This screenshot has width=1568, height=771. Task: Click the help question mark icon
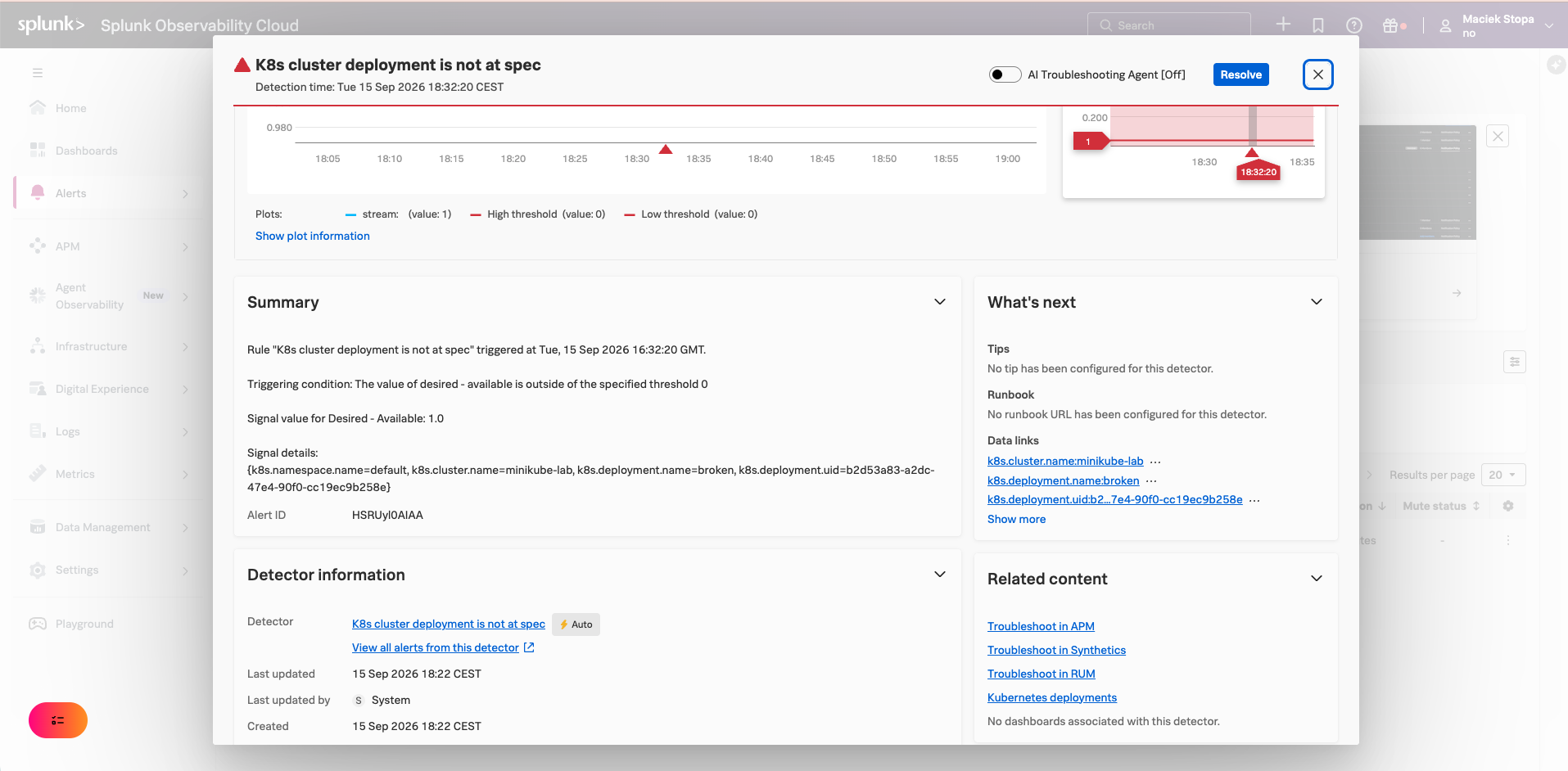[1354, 25]
